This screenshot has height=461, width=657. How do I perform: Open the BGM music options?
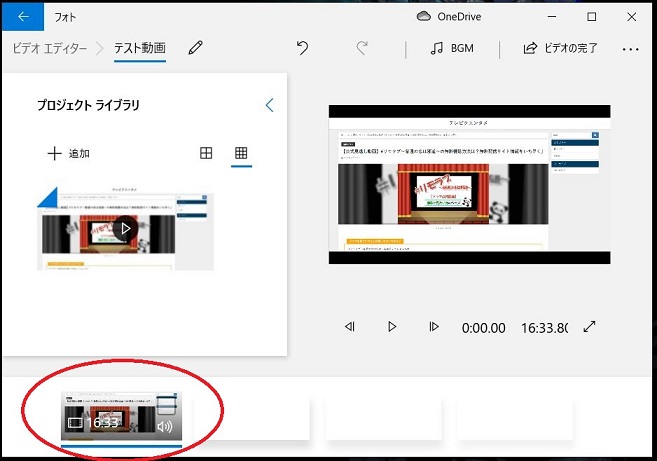pos(452,48)
